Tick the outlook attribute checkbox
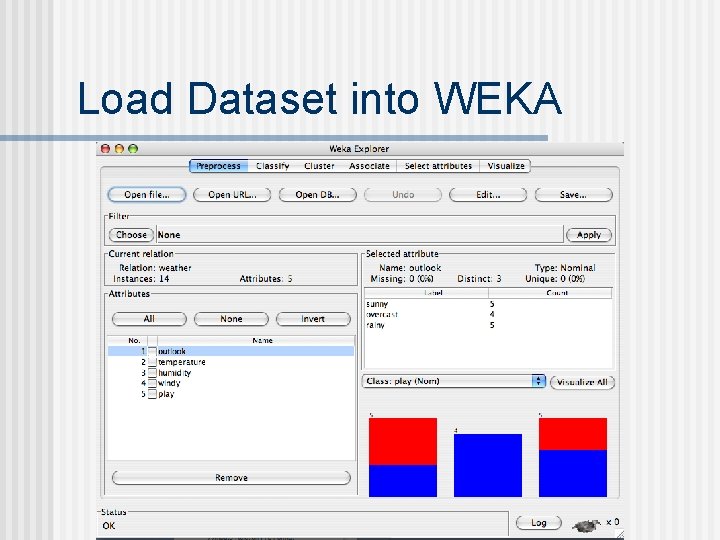This screenshot has width=720, height=540. click(152, 351)
